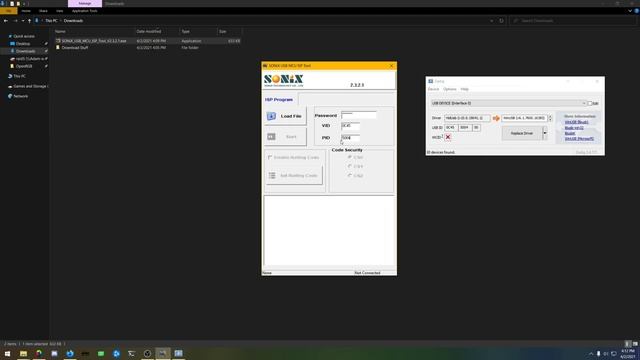The width and height of the screenshot is (640, 360).
Task: Click the current Driver field in Zadig
Action: pos(467,118)
